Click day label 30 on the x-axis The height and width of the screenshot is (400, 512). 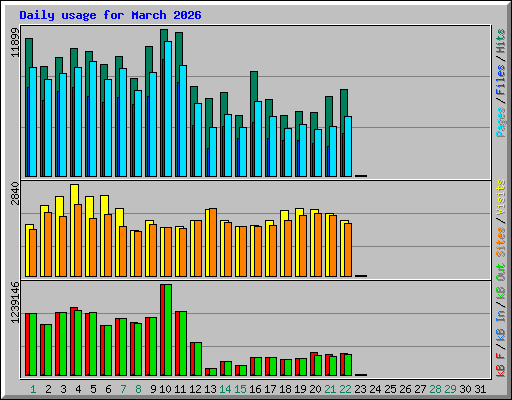point(465,389)
